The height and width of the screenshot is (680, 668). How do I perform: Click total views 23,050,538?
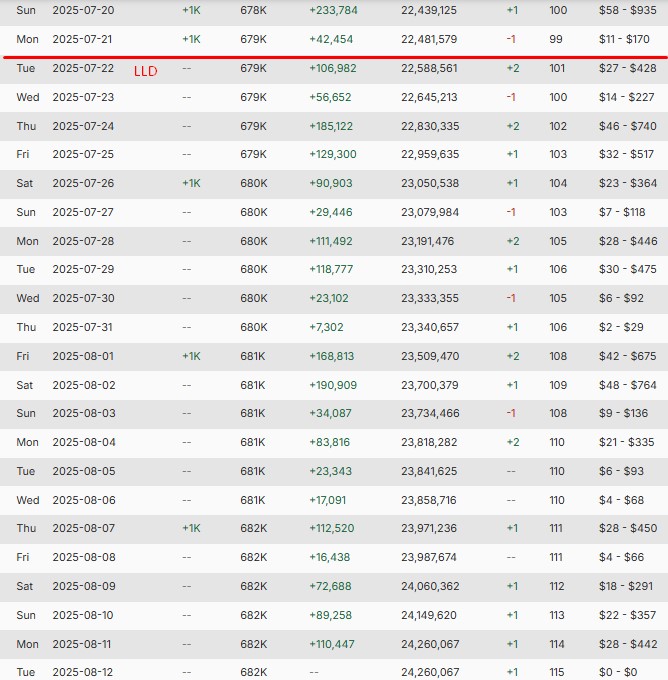point(430,183)
